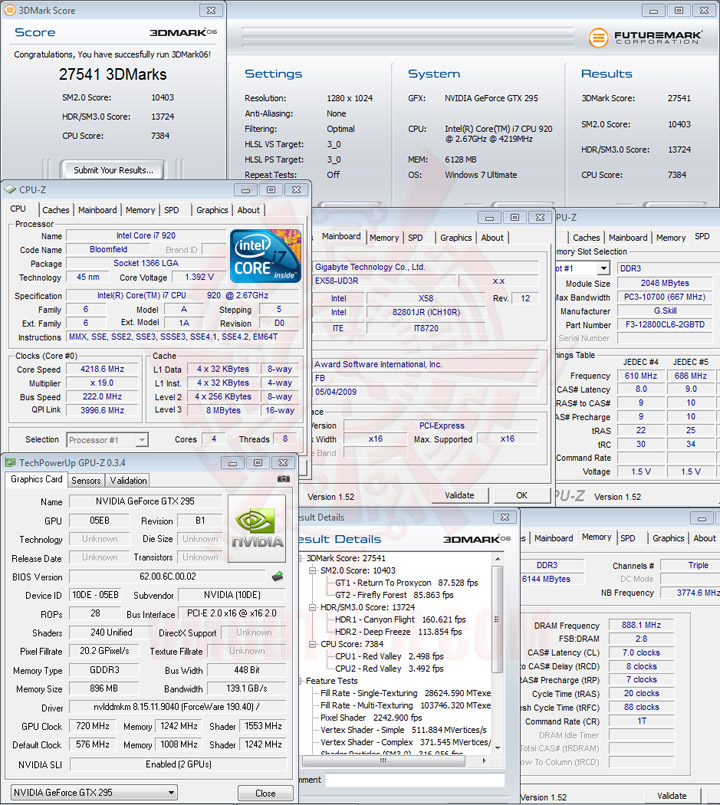Image resolution: width=720 pixels, height=805 pixels.
Task: Click the Futuremark Corporation logo
Action: click(645, 37)
